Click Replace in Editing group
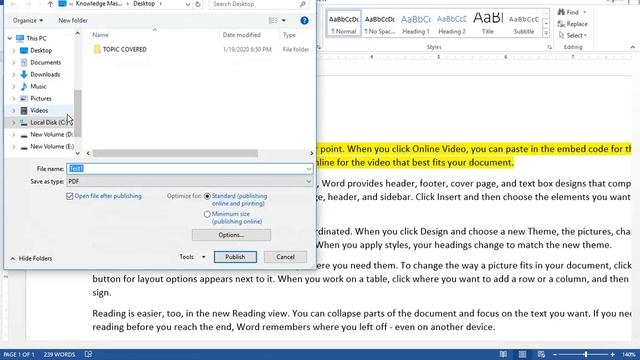This screenshot has width=640, height=360. click(x=573, y=24)
